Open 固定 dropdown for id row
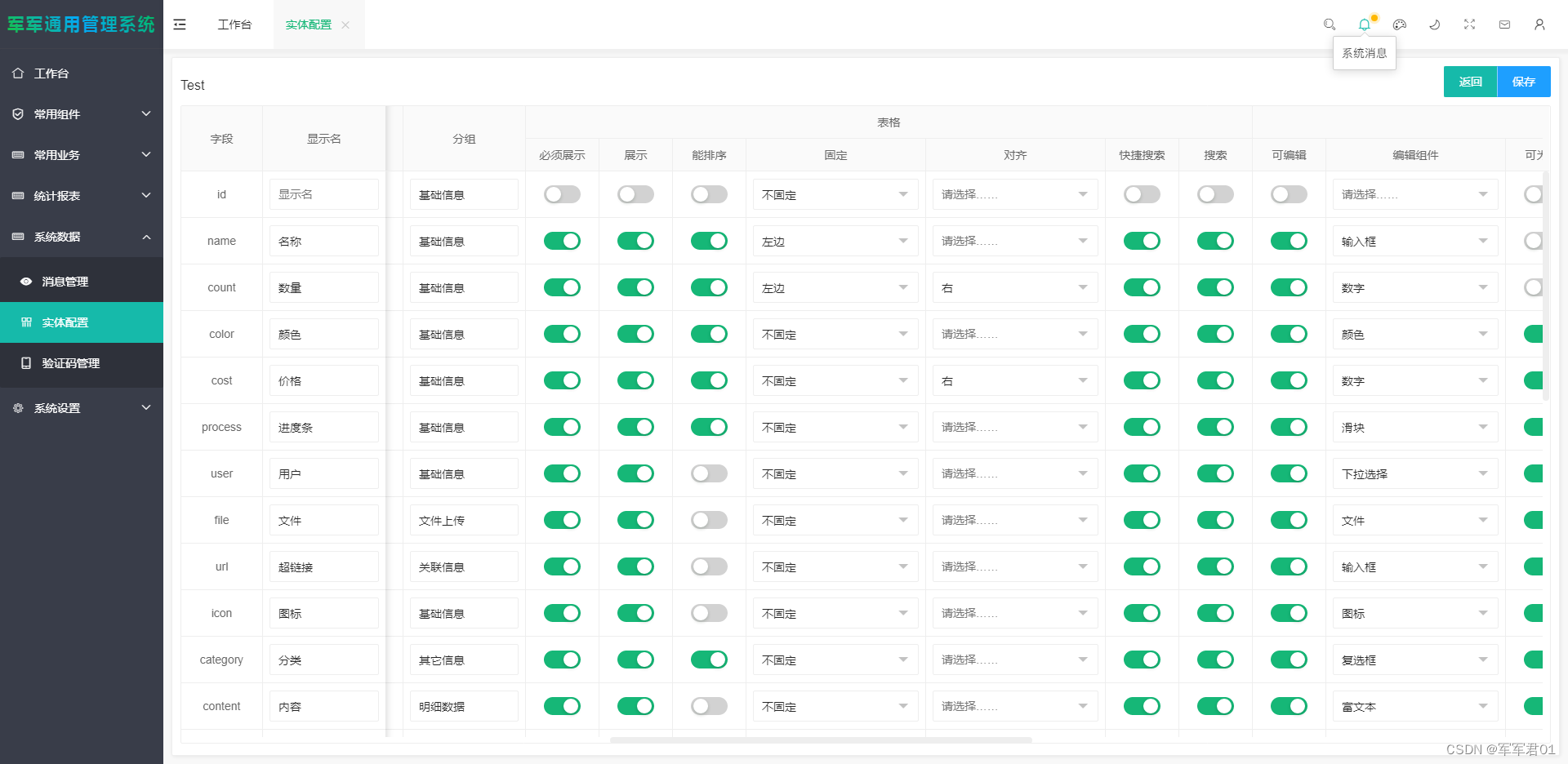The image size is (1568, 764). [835, 195]
